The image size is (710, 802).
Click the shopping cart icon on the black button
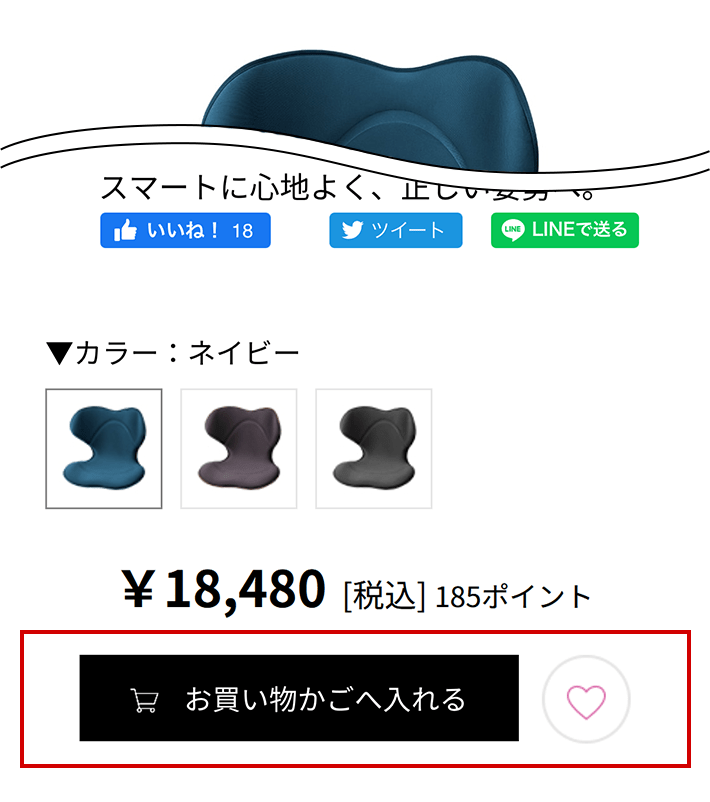pyautogui.click(x=145, y=700)
